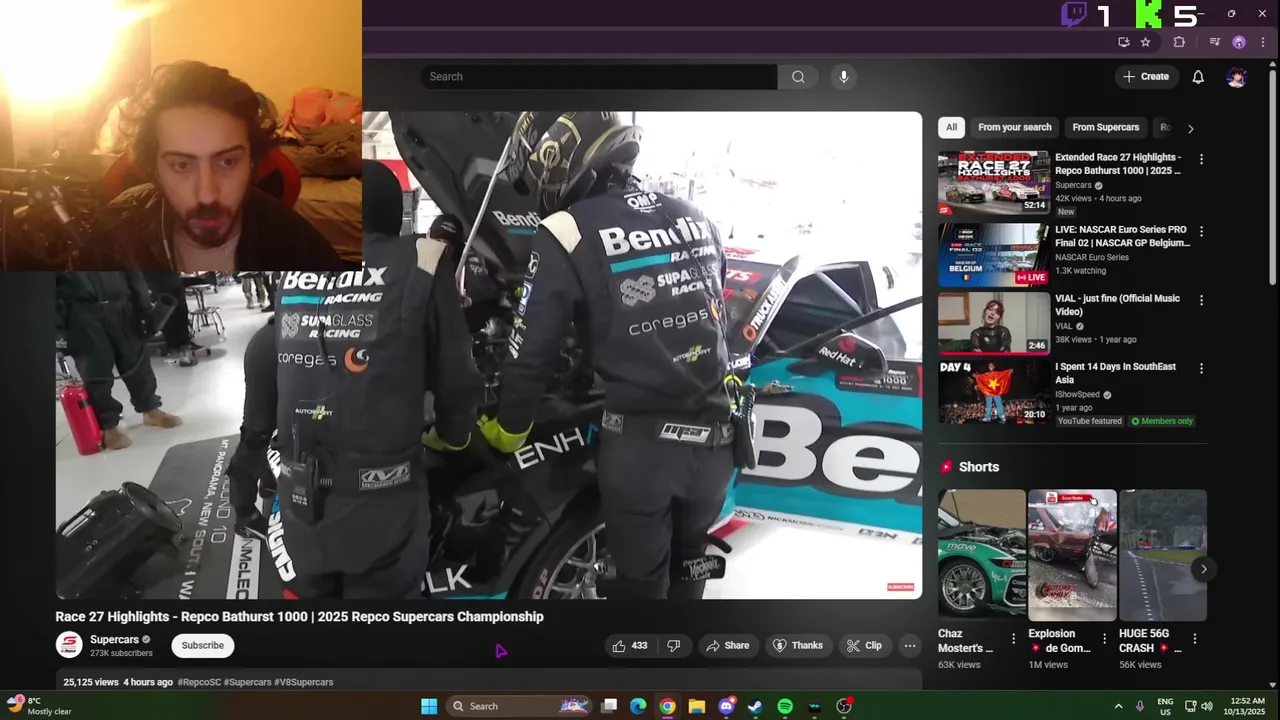Subscribe to the Supercars channel
The image size is (1280, 720).
[203, 646]
